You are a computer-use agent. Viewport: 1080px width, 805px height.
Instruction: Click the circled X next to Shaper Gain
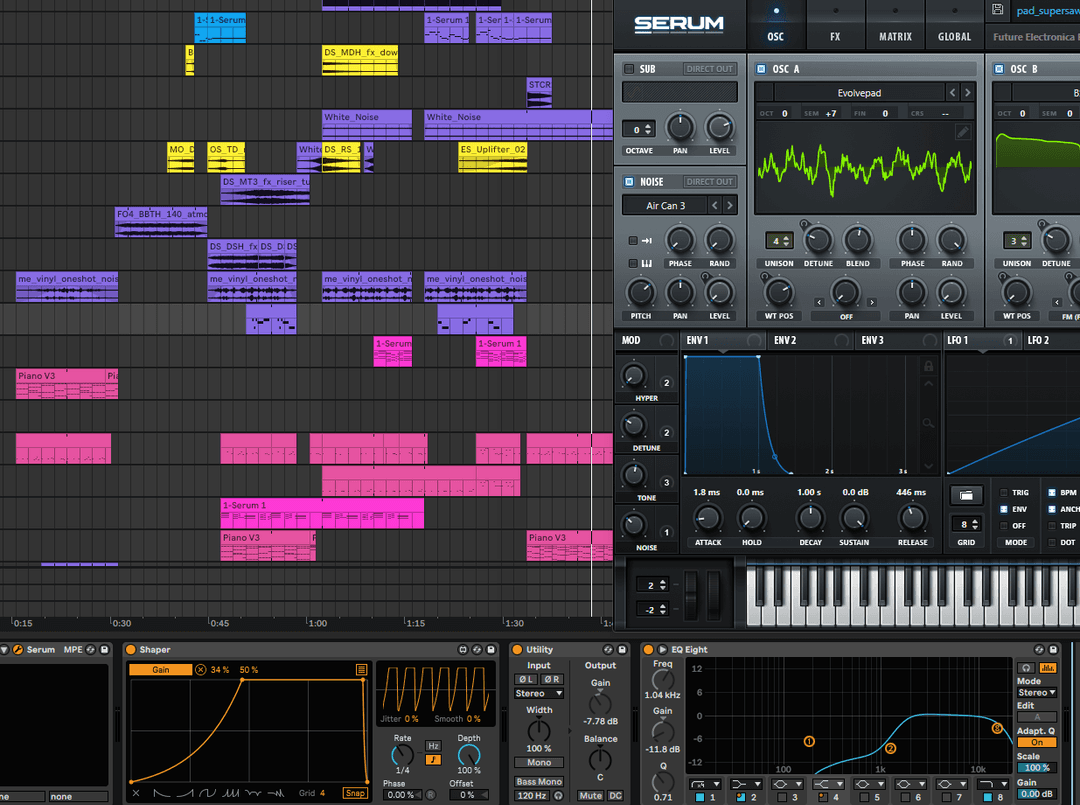(x=200, y=669)
